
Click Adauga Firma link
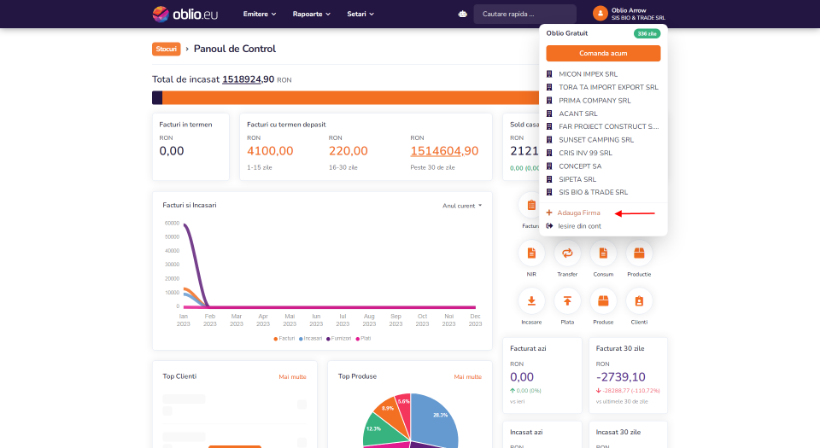click(x=578, y=213)
